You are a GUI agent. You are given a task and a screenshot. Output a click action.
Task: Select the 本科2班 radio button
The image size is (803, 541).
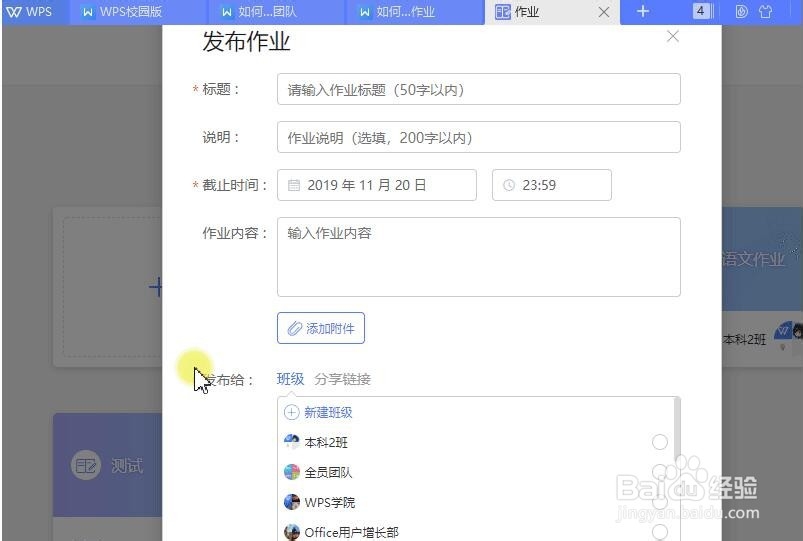pos(660,442)
